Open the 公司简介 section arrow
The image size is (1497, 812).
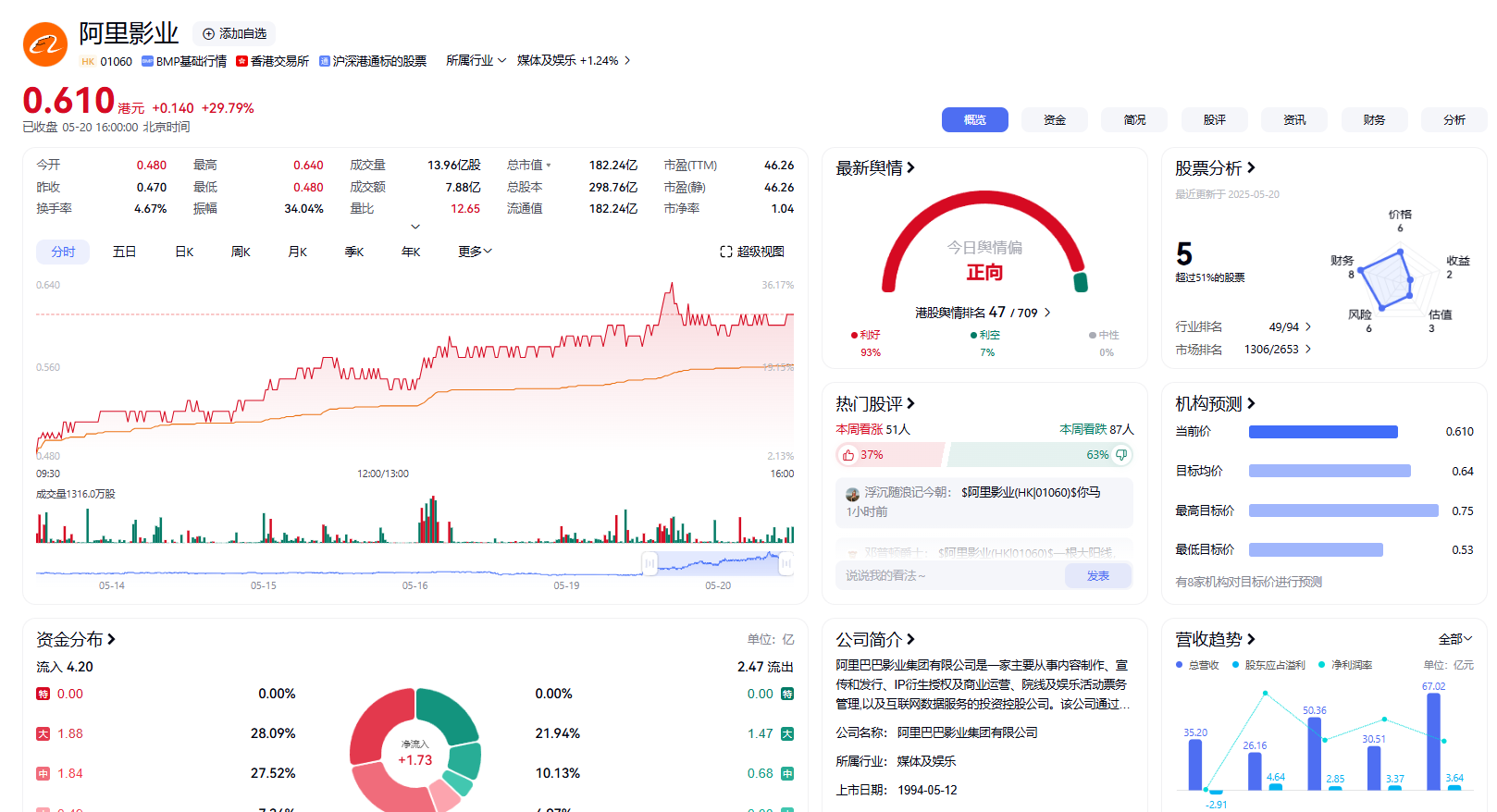click(910, 639)
